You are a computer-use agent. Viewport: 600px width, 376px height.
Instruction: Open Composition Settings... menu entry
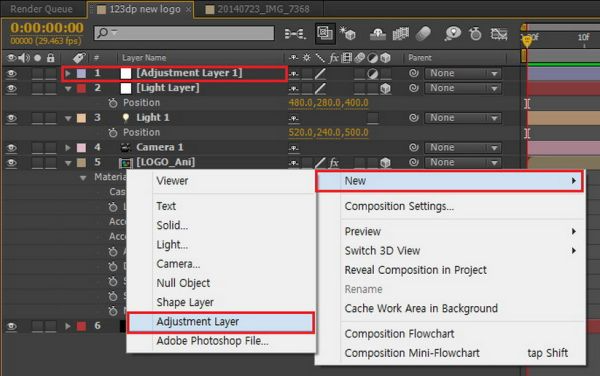[399, 206]
